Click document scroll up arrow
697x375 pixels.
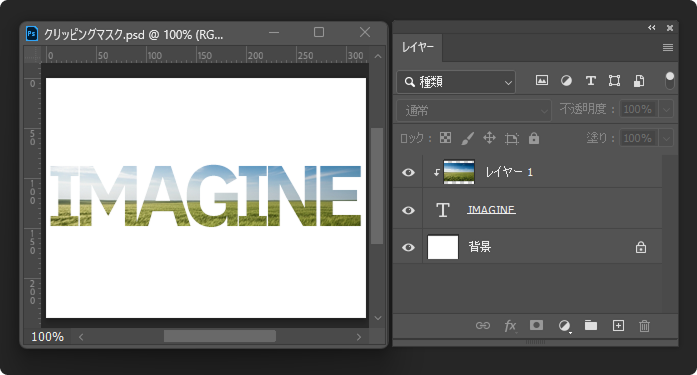point(378,56)
